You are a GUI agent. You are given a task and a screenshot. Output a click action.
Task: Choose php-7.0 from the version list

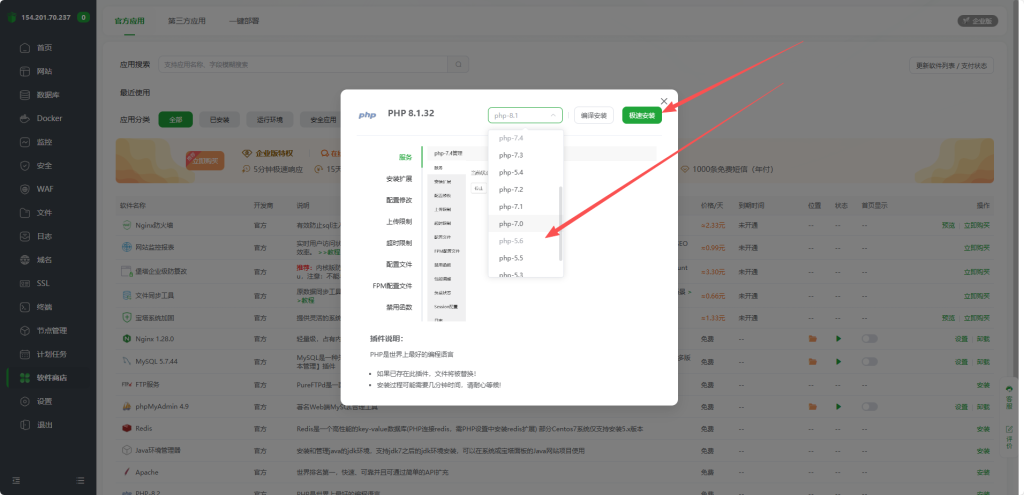(511, 223)
